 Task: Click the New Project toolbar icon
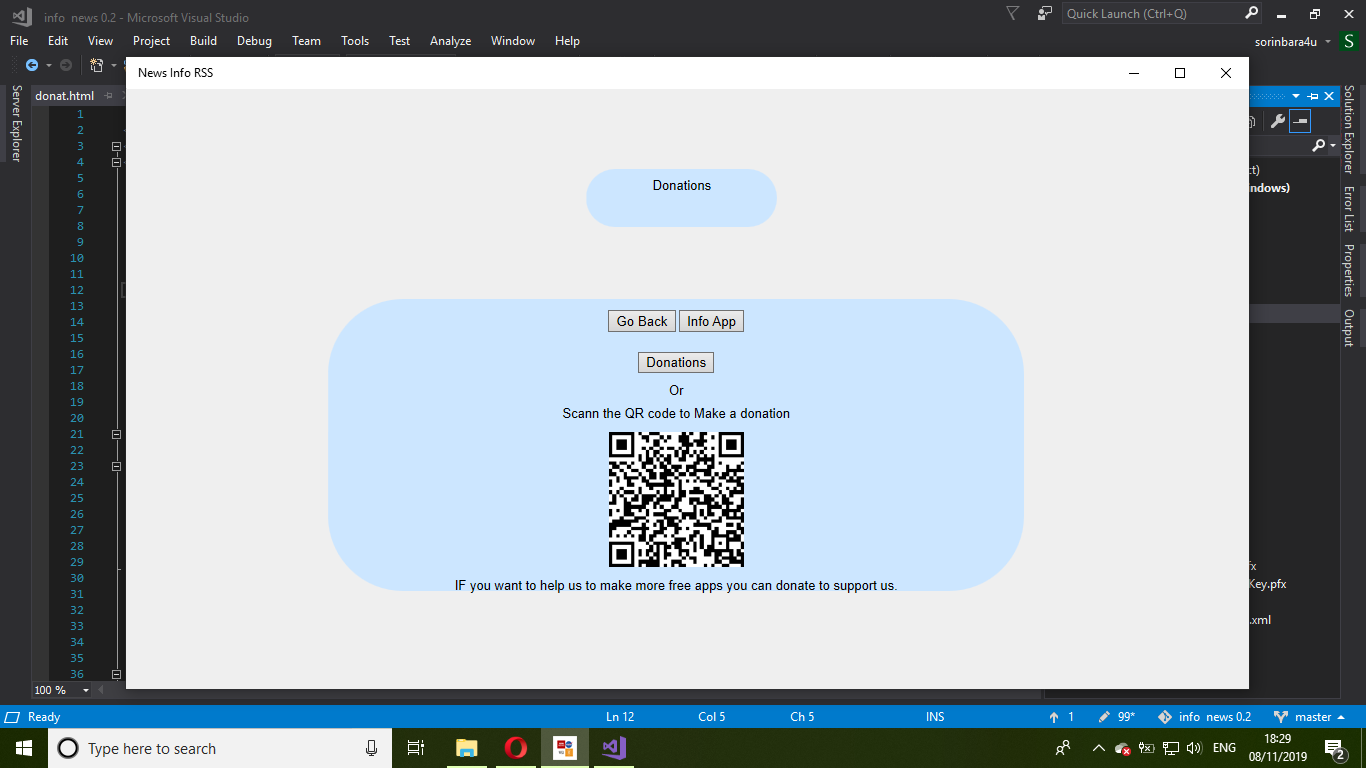tap(97, 65)
